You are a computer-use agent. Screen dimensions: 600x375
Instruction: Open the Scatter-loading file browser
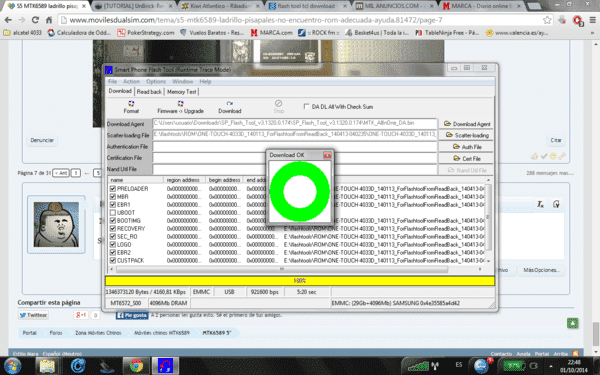(x=466, y=135)
